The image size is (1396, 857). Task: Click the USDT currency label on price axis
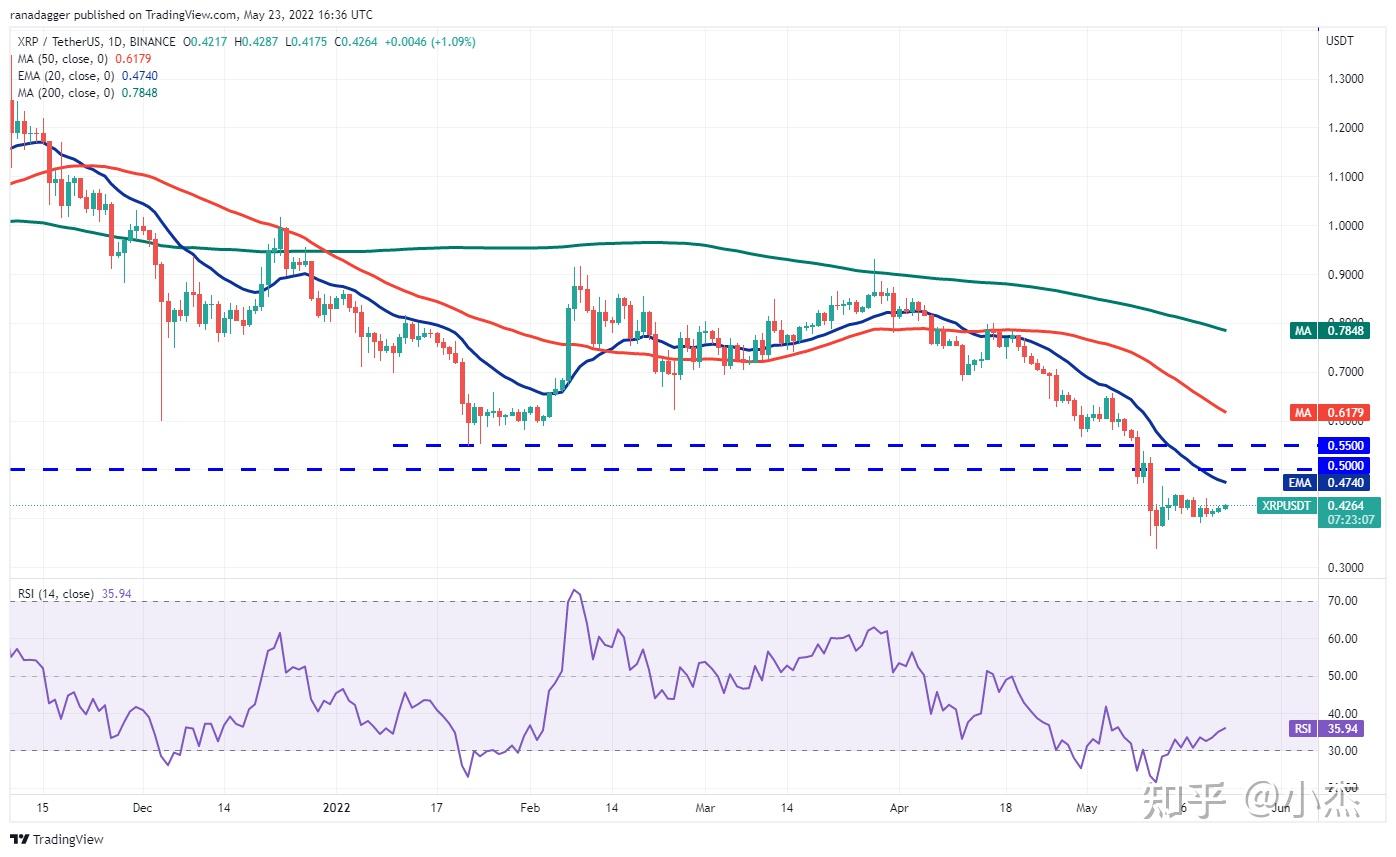[x=1339, y=41]
